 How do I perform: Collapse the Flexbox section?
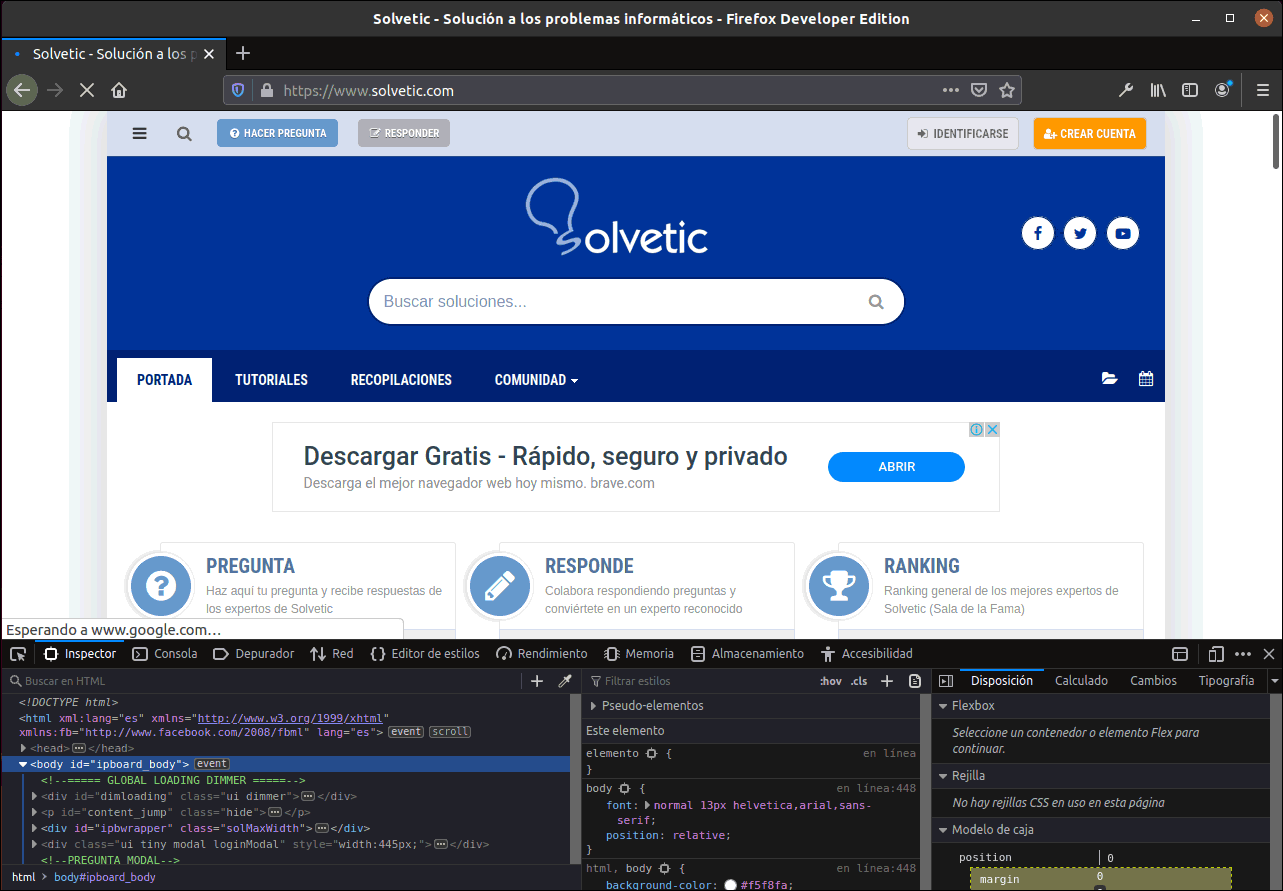[943, 706]
